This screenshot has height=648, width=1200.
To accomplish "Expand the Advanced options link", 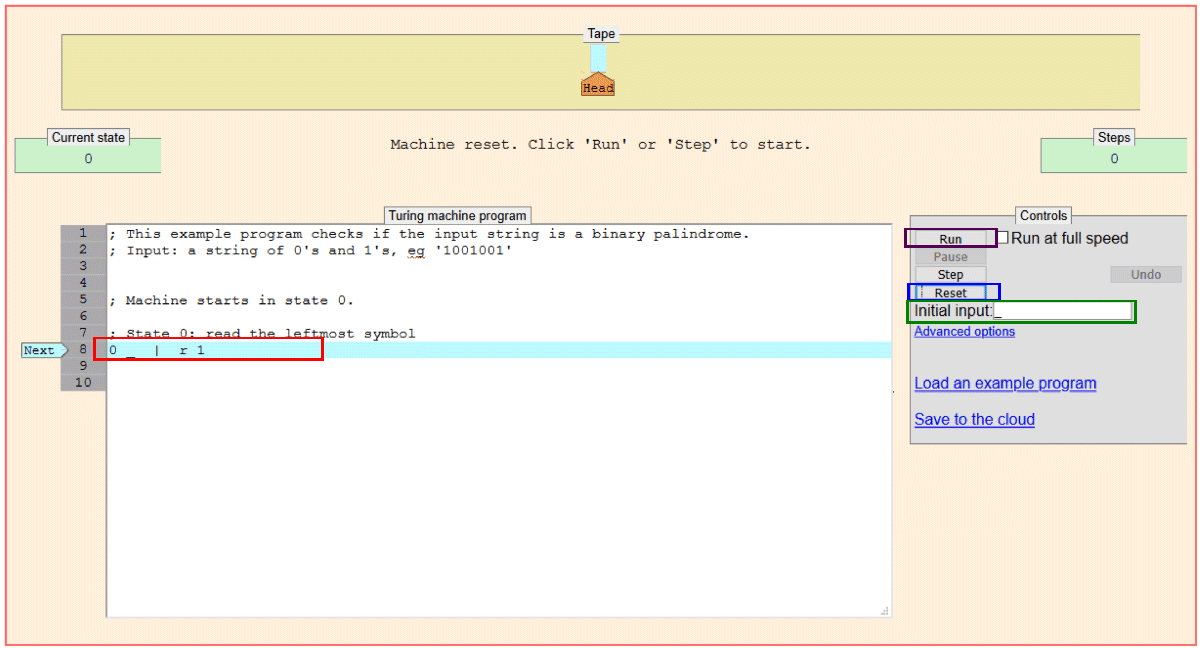I will tap(964, 332).
